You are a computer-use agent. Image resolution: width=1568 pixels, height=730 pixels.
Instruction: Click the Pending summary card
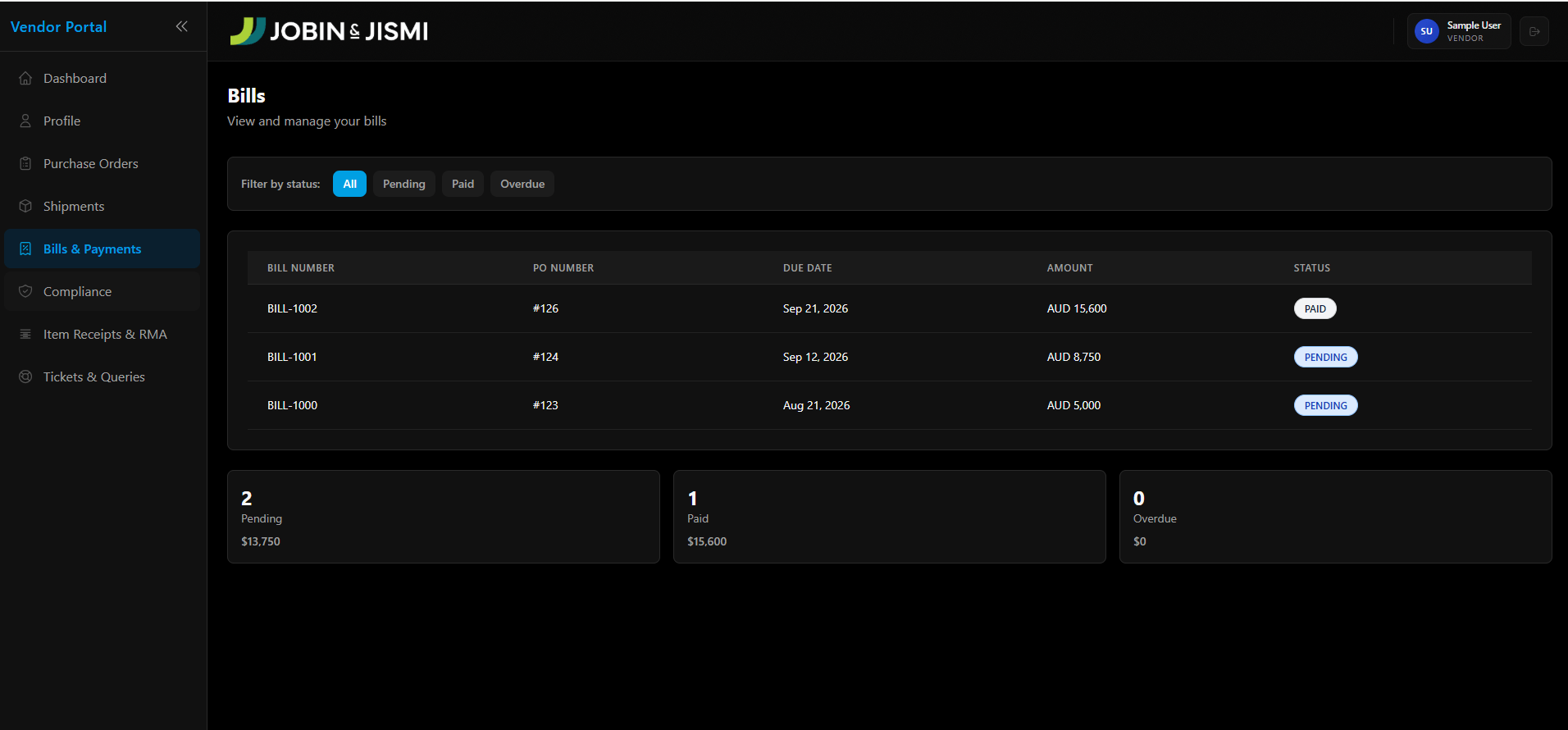[444, 517]
